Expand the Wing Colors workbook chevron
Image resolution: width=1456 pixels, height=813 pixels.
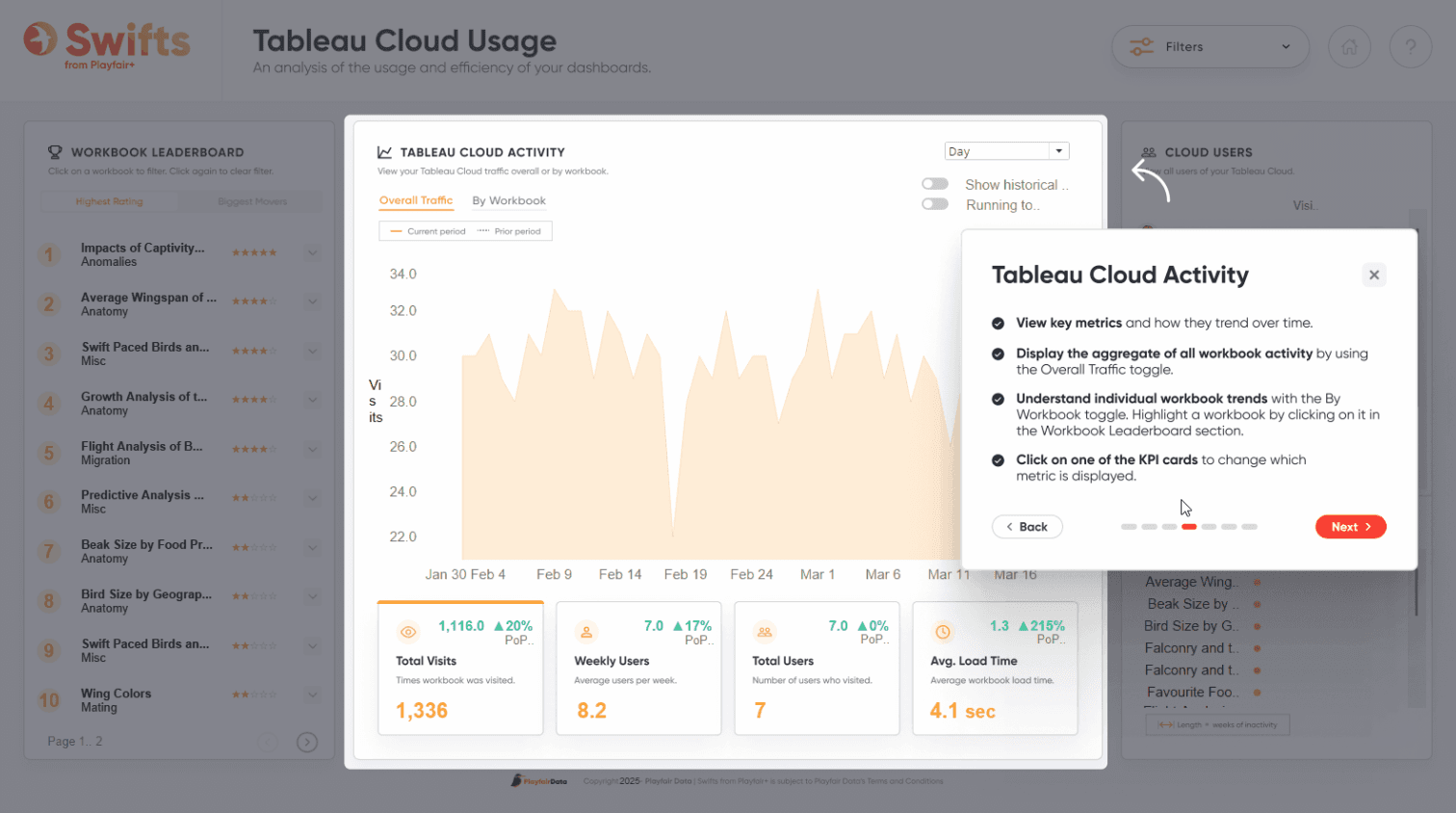click(x=313, y=695)
